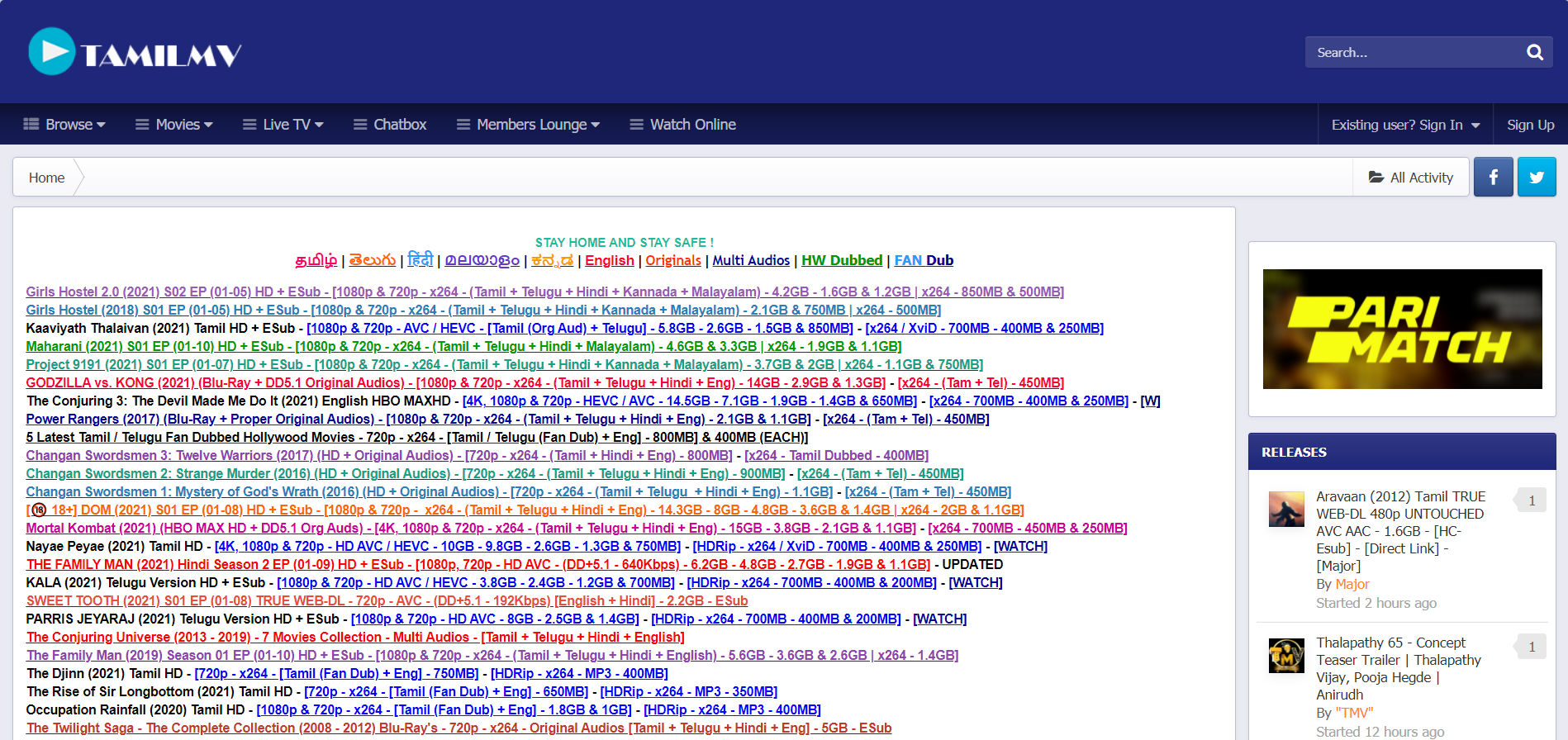Open The Djinn HDRip MP3 400MB link
Viewport: 1568px width, 740px height.
coord(579,673)
